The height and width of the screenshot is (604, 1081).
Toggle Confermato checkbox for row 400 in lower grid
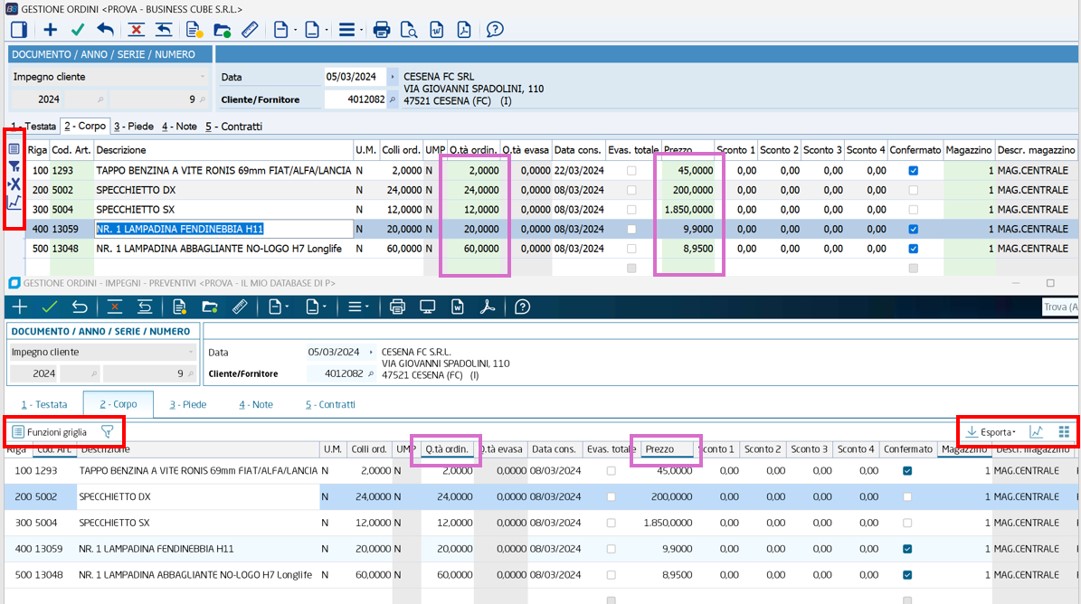pos(907,549)
